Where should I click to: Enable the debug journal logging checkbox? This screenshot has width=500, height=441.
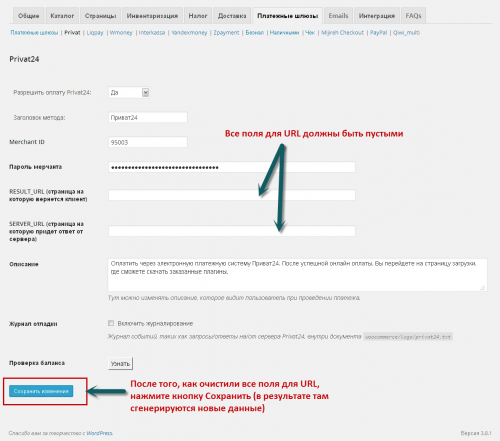(x=111, y=323)
